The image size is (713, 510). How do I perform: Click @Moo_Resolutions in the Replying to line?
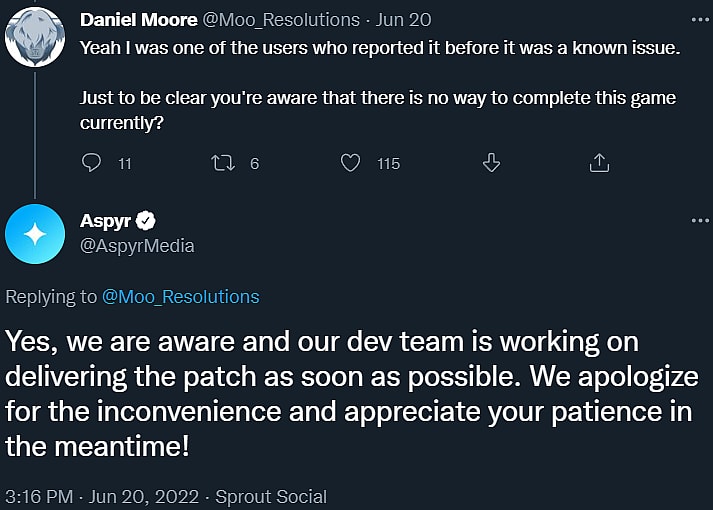coord(180,296)
